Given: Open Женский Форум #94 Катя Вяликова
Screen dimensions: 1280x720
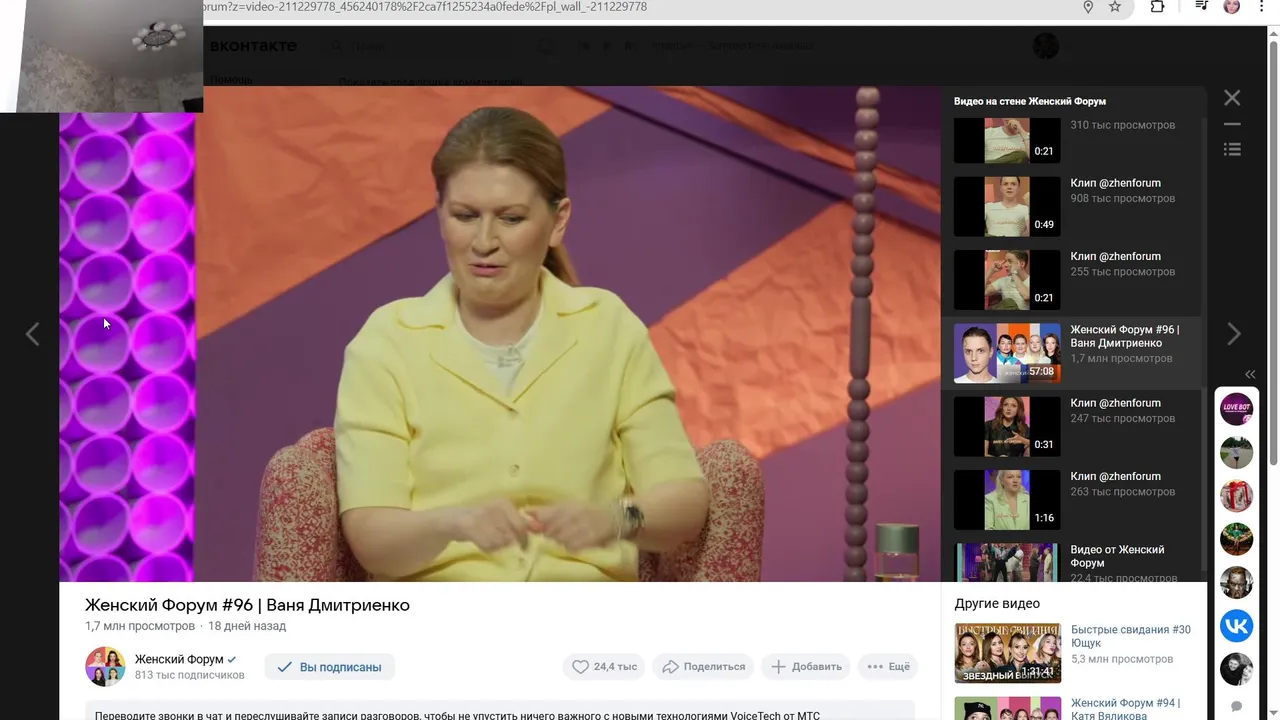Looking at the screenshot, I should pos(1125,709).
